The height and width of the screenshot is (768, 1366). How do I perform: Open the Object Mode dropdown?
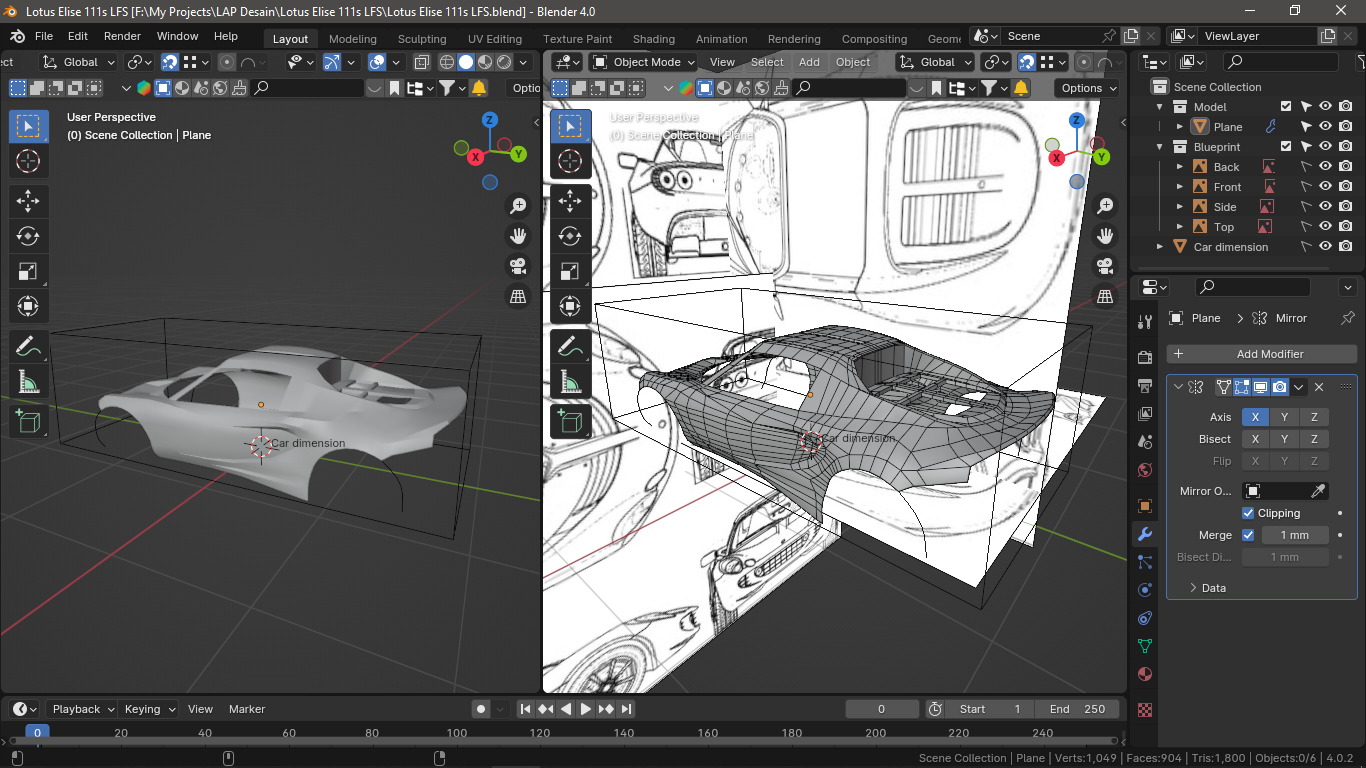[x=643, y=62]
